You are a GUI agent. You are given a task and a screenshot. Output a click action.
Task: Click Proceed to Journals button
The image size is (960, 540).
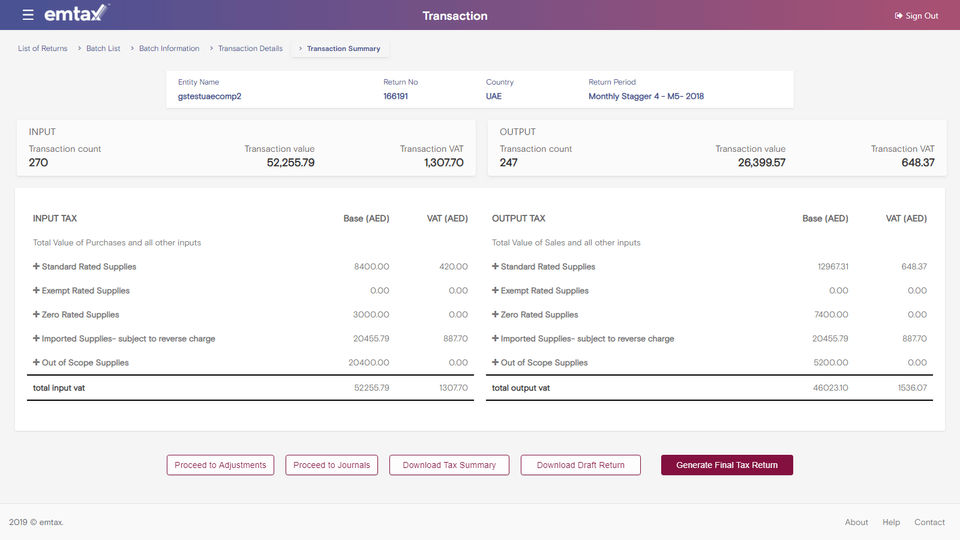click(x=331, y=465)
